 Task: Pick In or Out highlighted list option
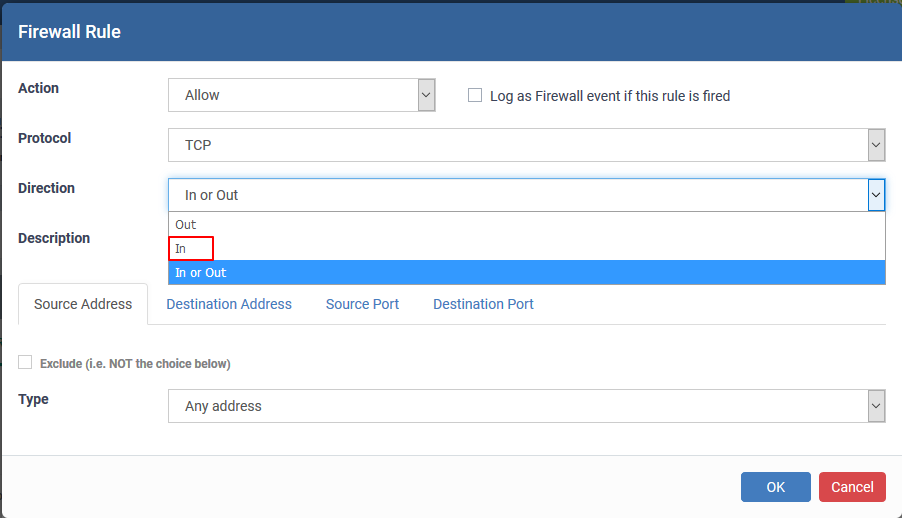click(526, 272)
